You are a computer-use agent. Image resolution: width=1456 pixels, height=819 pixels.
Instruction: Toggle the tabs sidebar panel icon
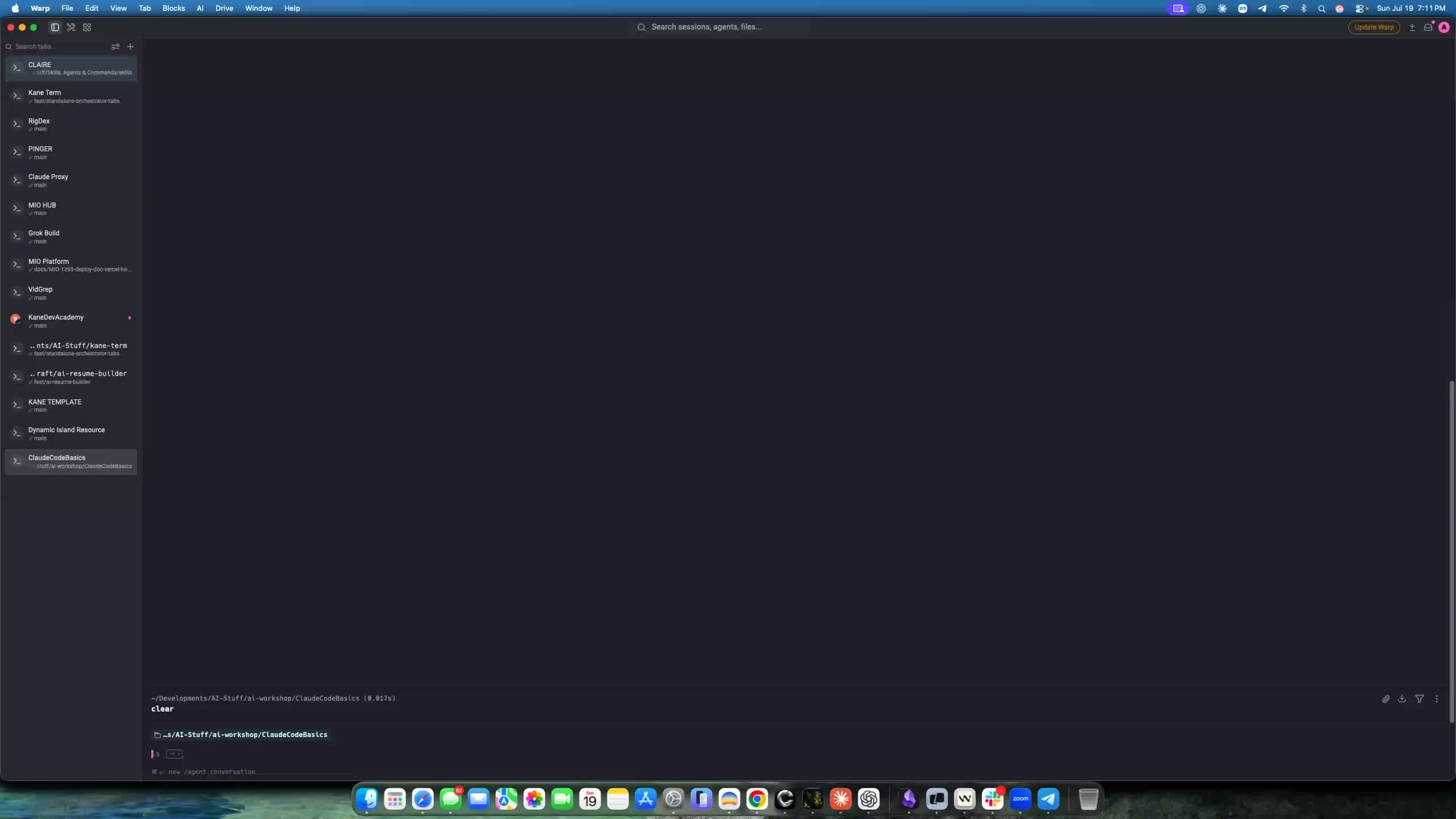[55, 27]
